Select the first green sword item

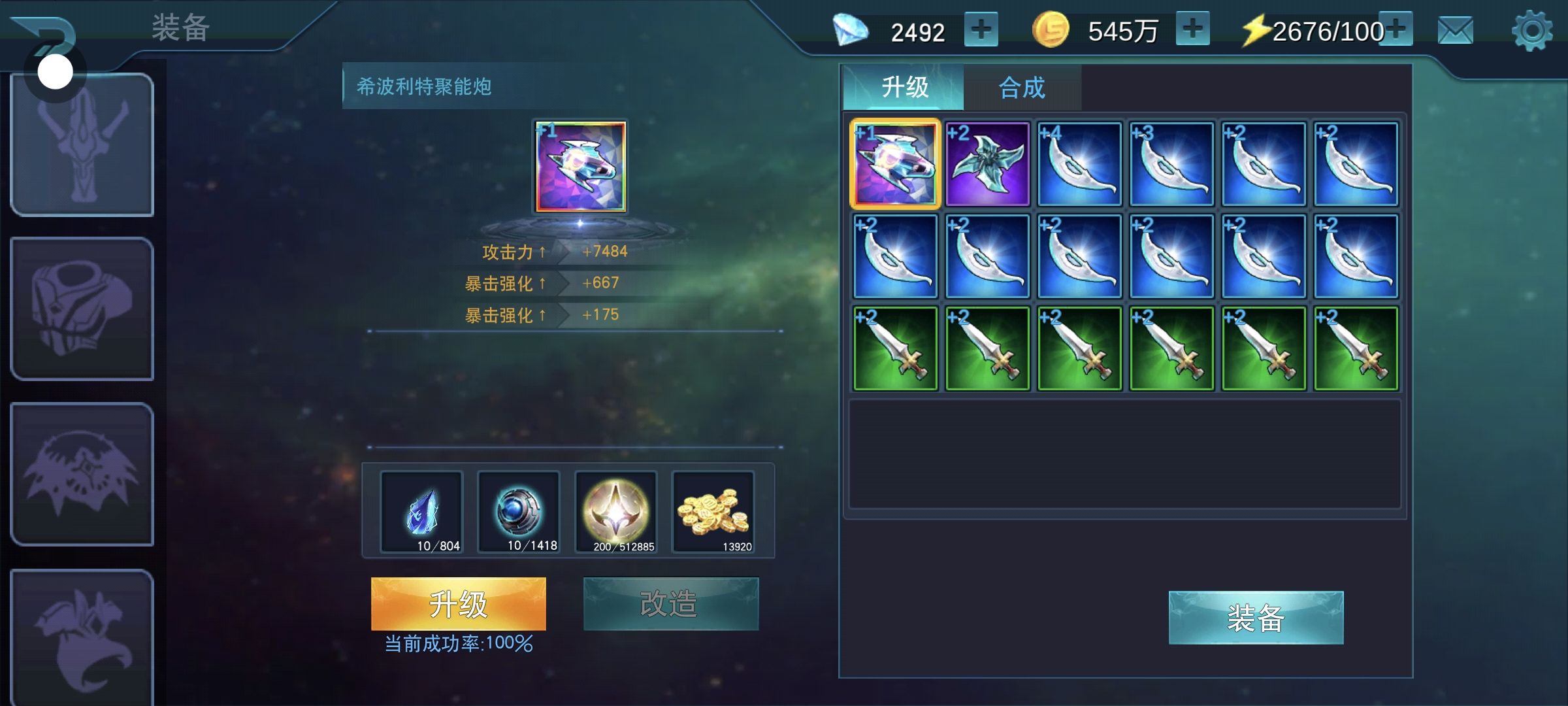(895, 348)
